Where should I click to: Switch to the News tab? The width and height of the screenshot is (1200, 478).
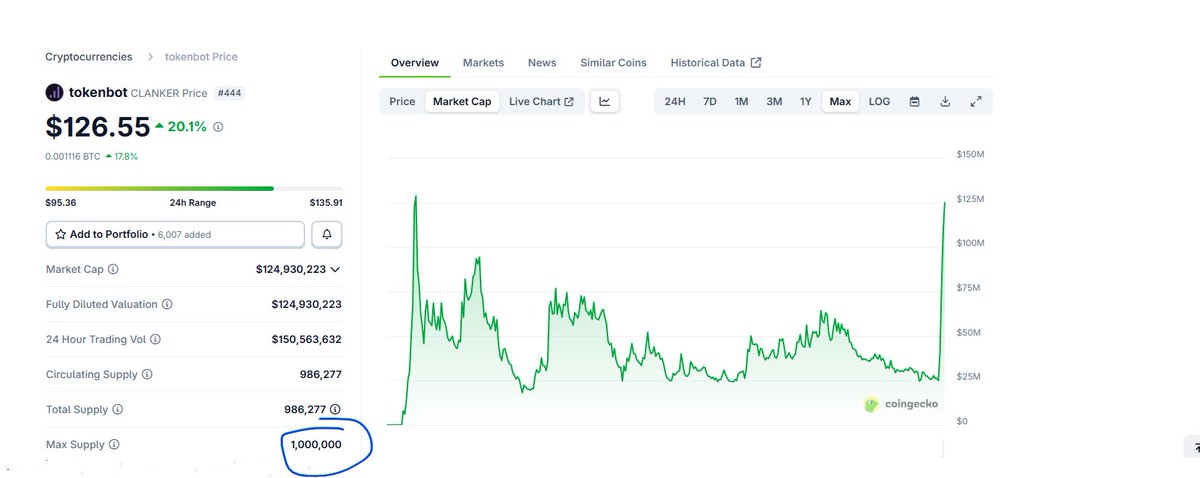[542, 62]
